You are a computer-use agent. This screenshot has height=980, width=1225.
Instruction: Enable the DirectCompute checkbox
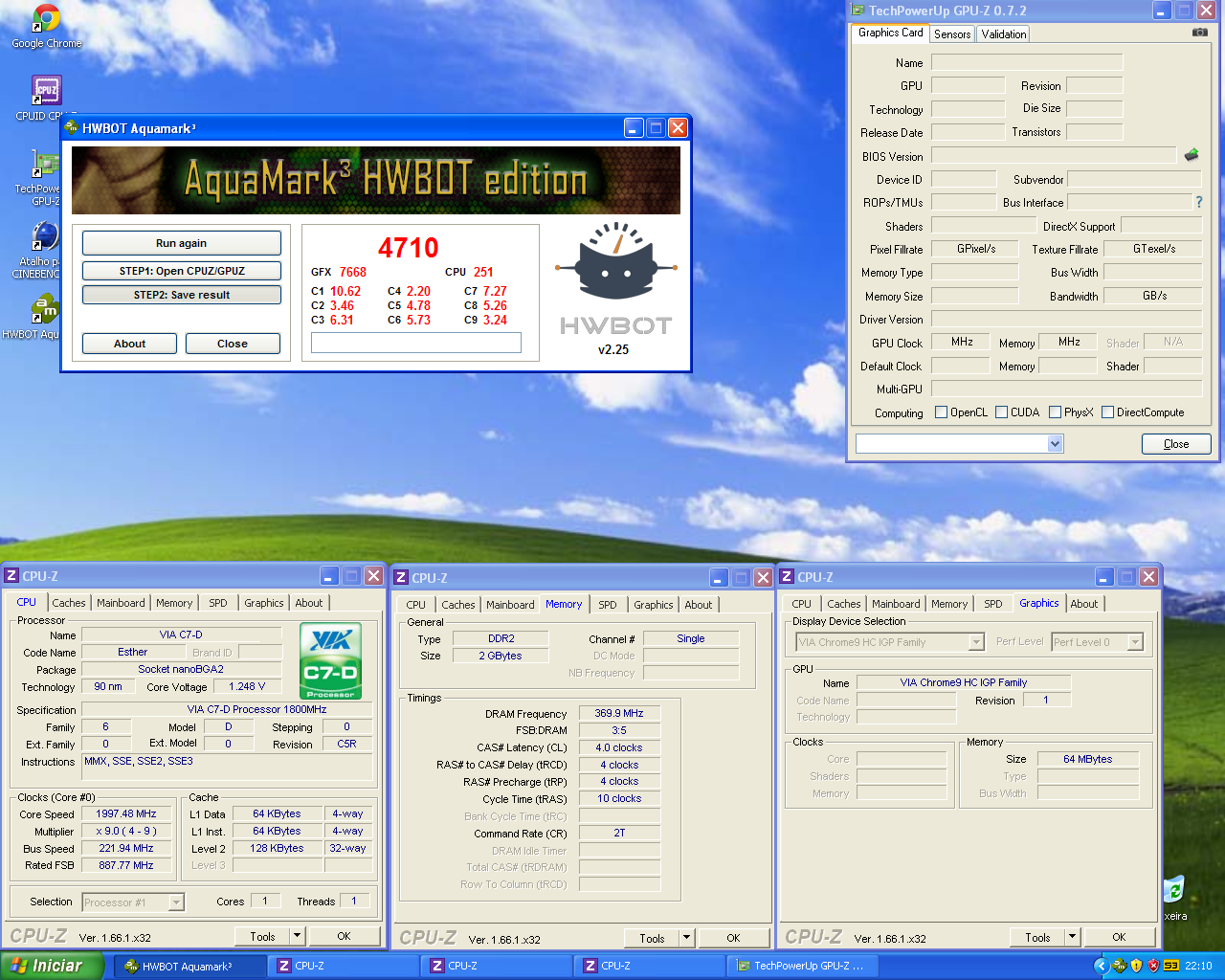[x=1107, y=412]
